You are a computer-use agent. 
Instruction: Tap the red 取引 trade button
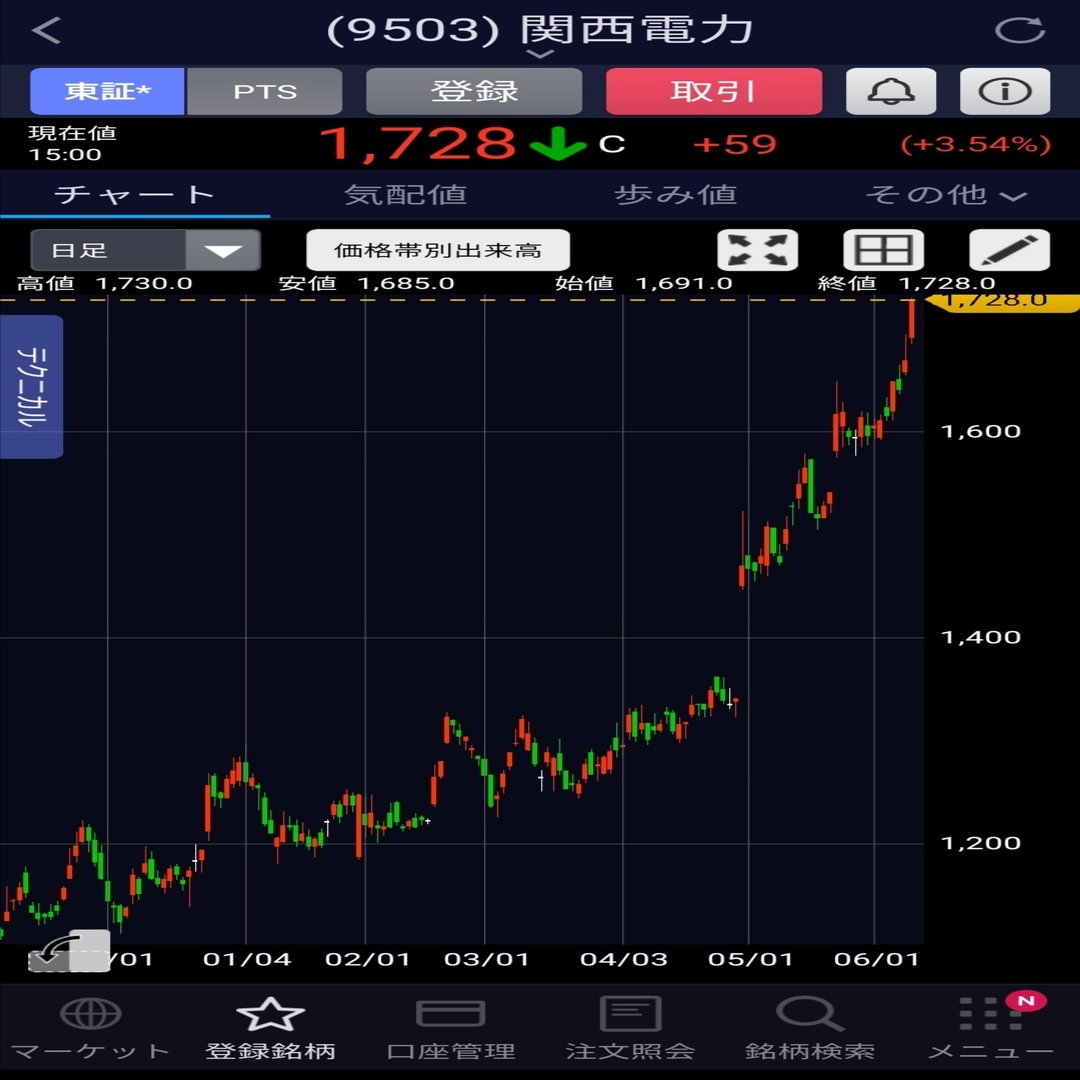(714, 91)
